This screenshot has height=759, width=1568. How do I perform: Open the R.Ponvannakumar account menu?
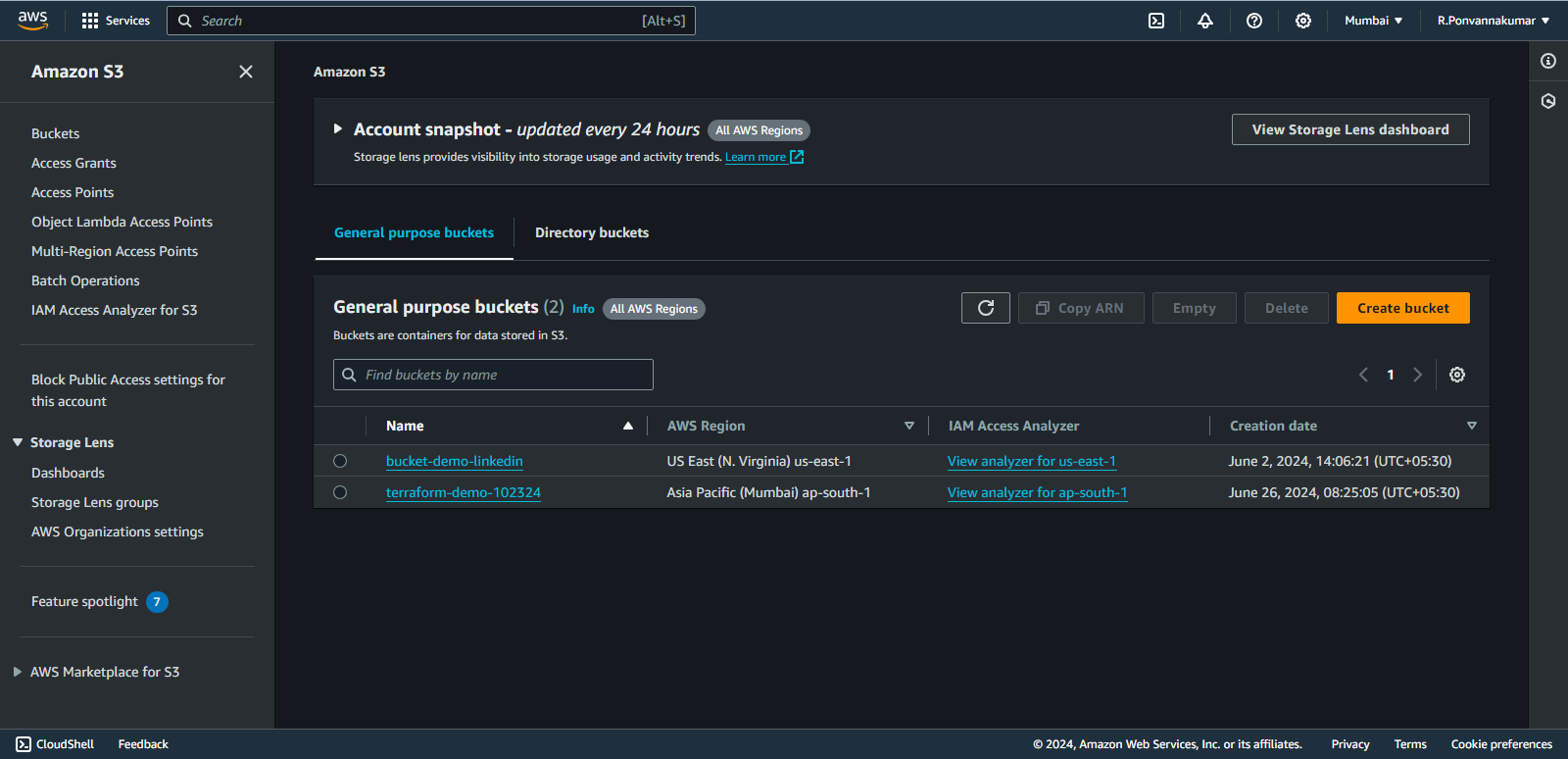[1494, 21]
